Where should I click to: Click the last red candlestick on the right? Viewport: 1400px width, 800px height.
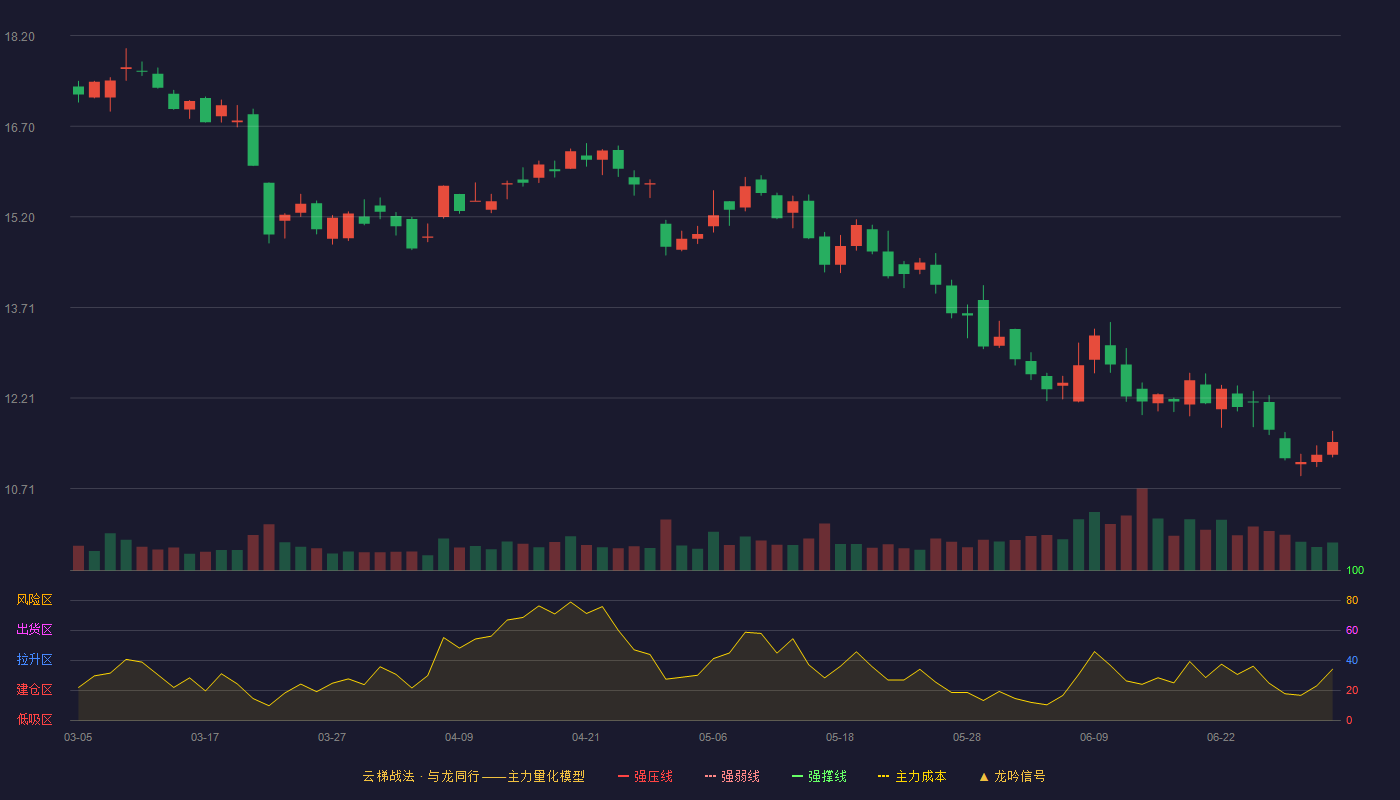point(1332,448)
